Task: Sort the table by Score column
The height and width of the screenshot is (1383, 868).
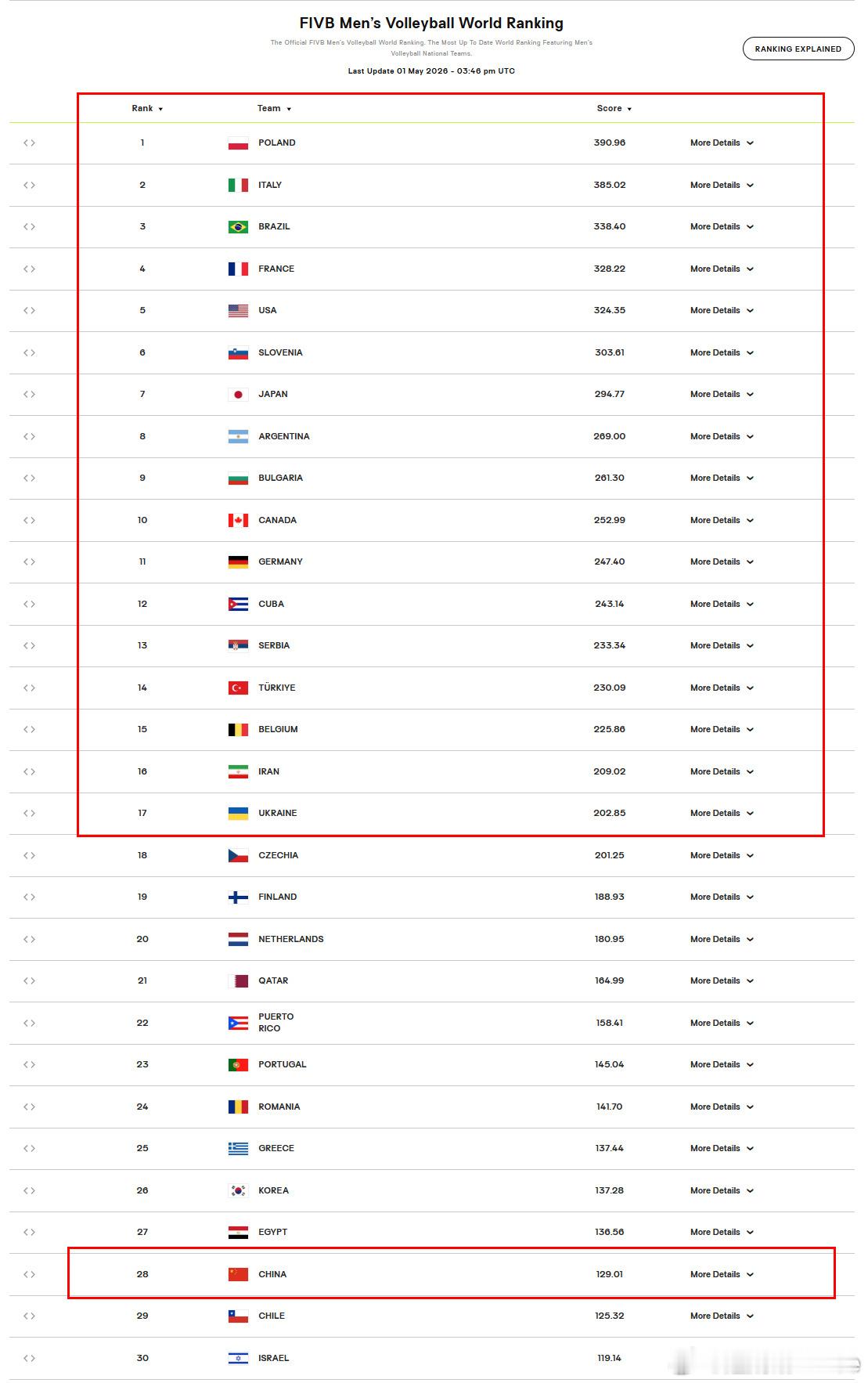Action: click(614, 109)
